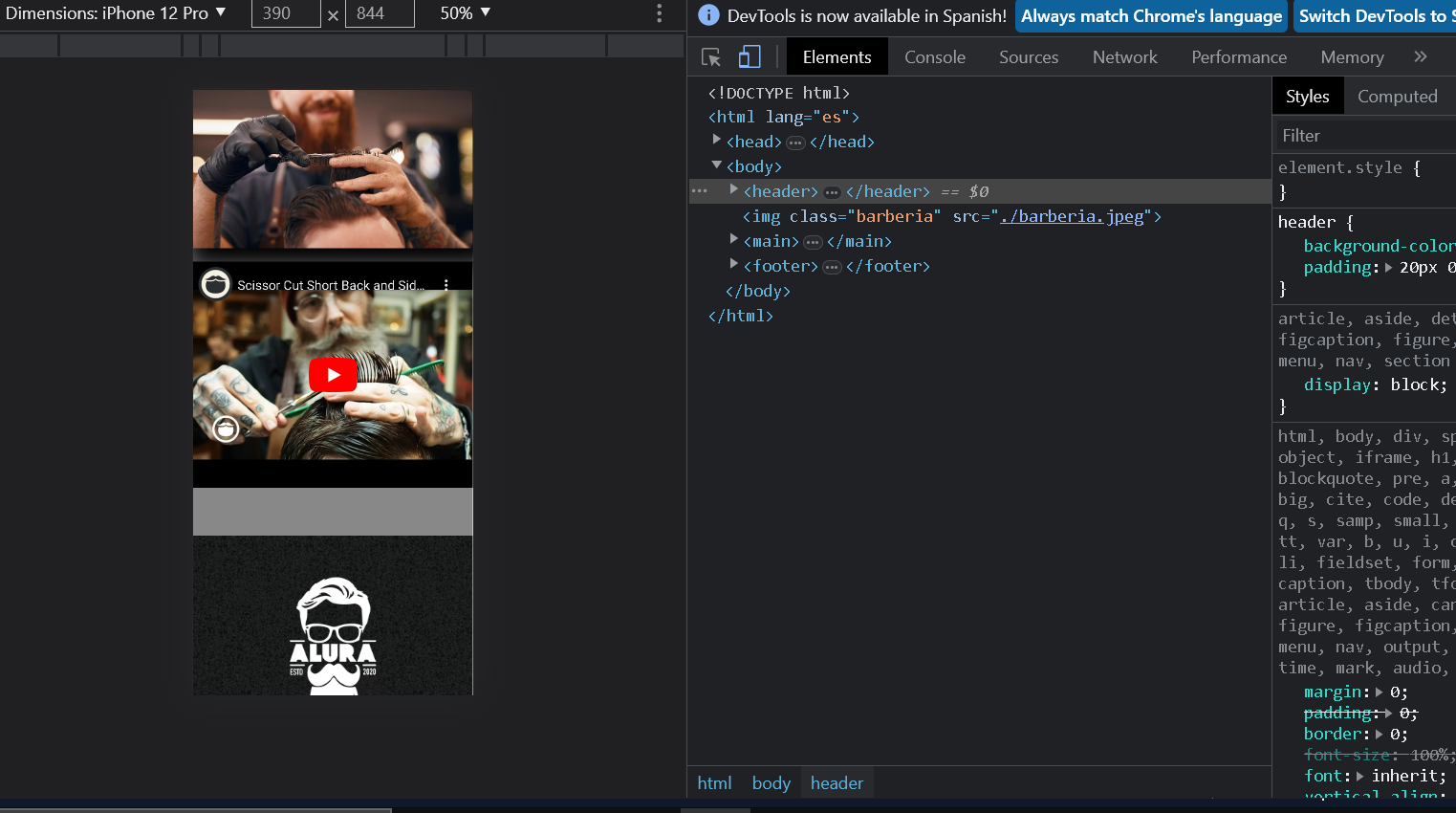Expand the main element node
The image size is (1456, 813).
click(734, 240)
